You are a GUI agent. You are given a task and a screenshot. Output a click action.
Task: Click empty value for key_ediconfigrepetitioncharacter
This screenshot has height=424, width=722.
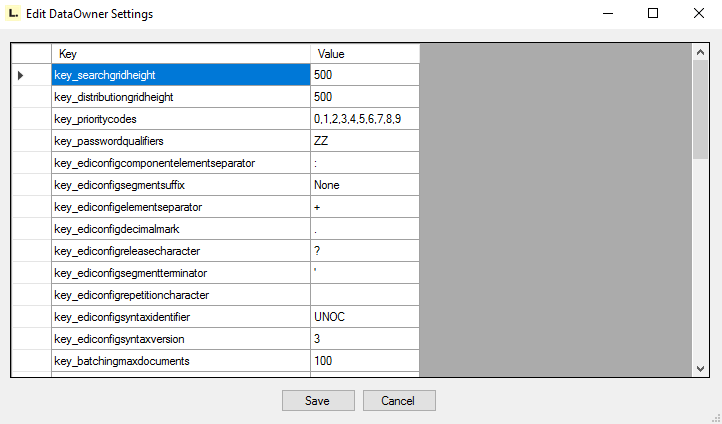364,295
